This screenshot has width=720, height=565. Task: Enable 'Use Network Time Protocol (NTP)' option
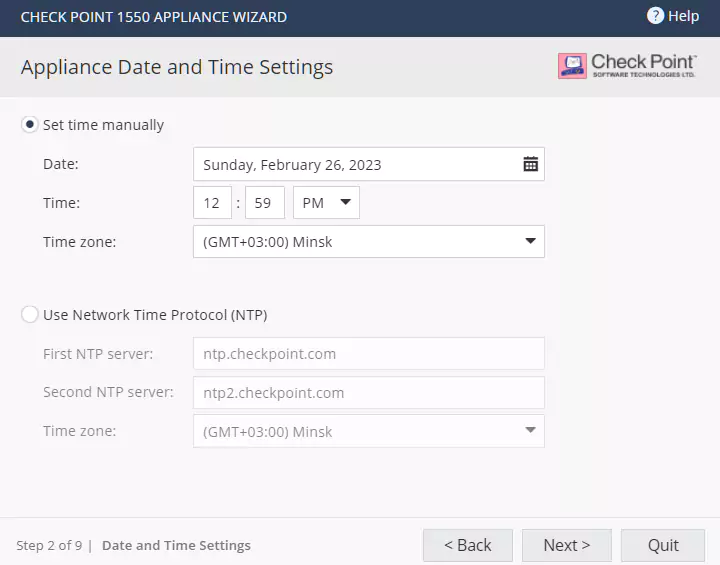30,315
